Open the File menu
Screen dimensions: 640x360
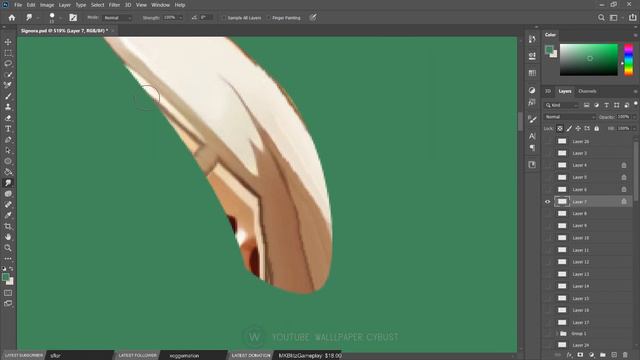coord(18,5)
